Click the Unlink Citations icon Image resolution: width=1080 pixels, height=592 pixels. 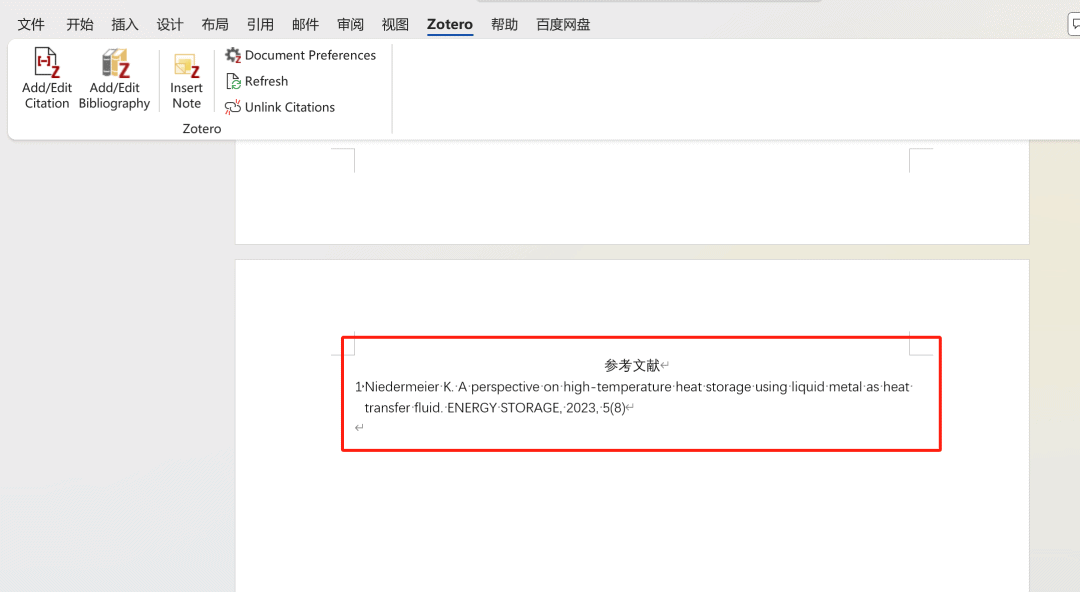231,107
